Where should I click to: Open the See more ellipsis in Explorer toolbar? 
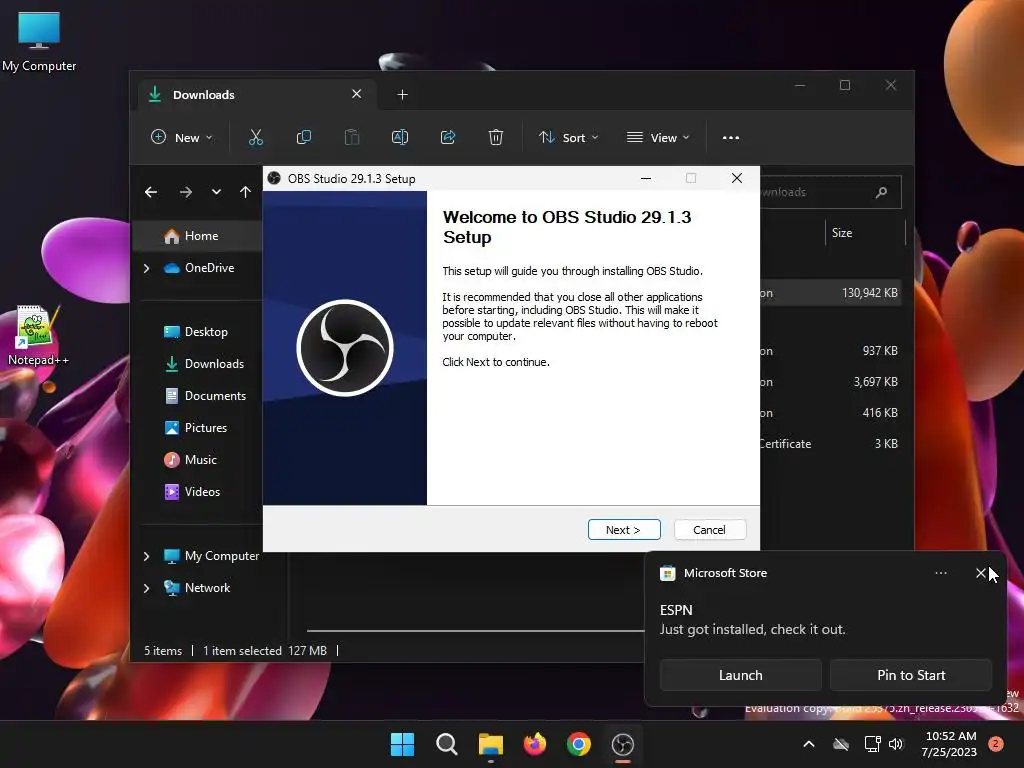pyautogui.click(x=731, y=138)
